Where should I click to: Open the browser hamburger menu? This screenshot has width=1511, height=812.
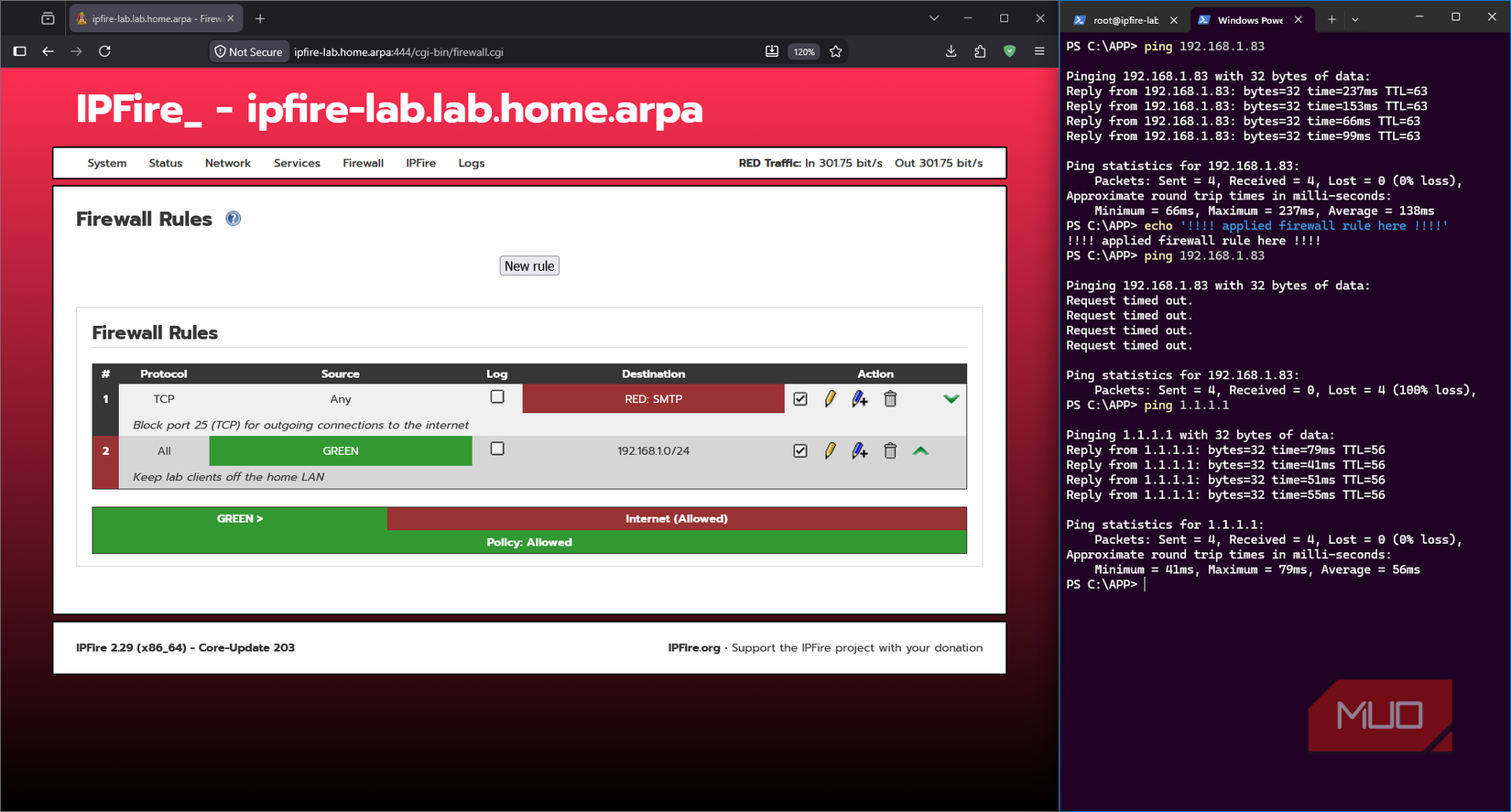tap(1039, 51)
